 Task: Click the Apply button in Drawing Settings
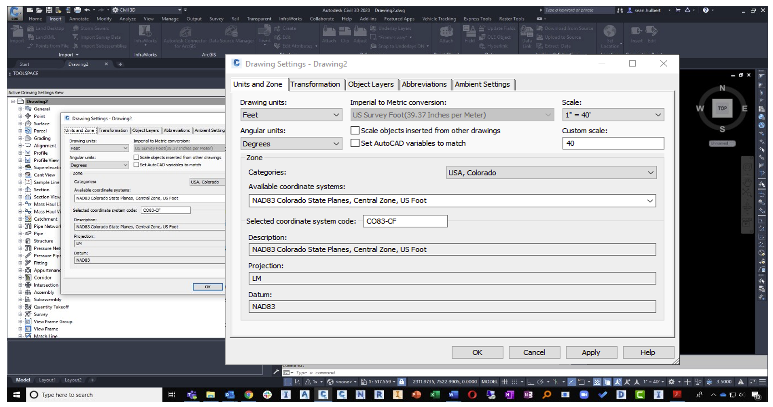tap(591, 352)
